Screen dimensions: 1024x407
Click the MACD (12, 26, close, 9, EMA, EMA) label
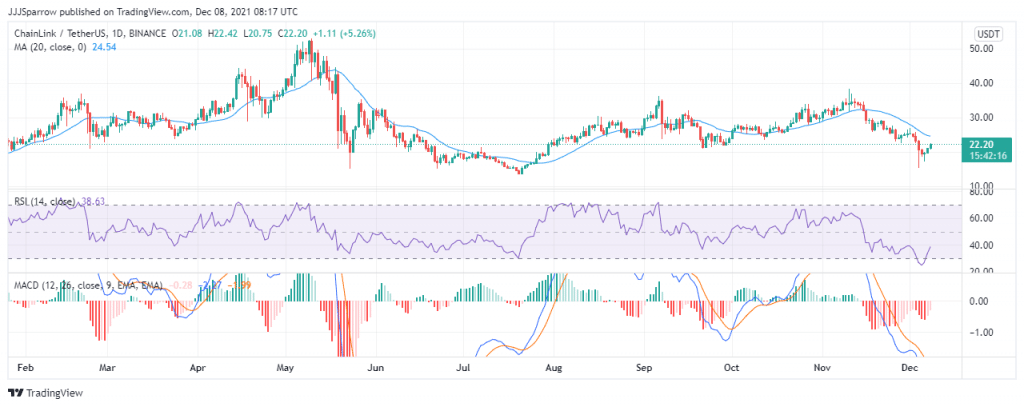pyautogui.click(x=86, y=285)
